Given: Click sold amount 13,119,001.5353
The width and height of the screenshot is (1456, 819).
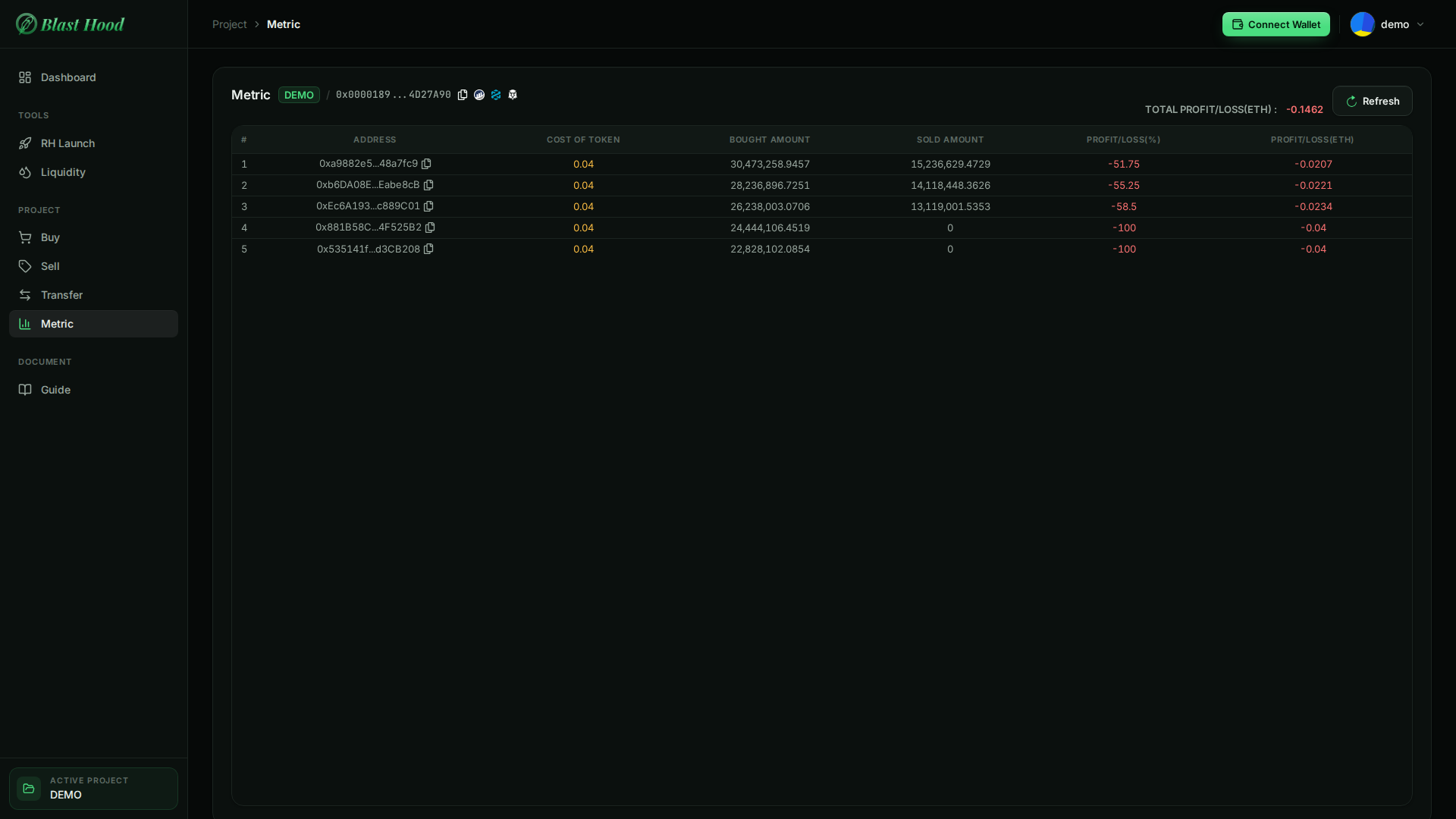Looking at the screenshot, I should (x=950, y=206).
